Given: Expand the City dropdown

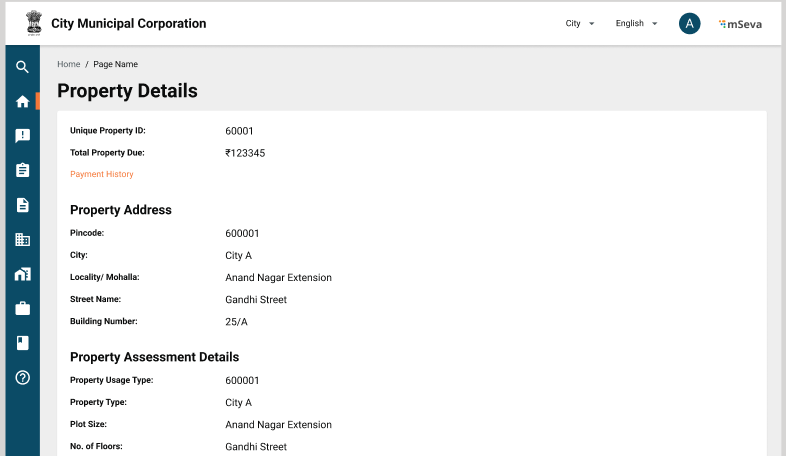Looking at the screenshot, I should (580, 23).
